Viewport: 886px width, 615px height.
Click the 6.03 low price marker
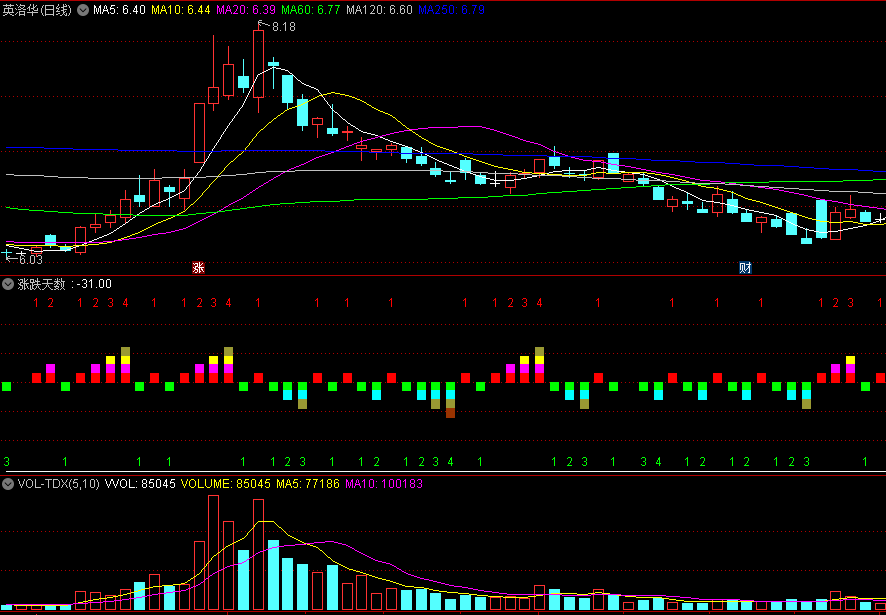click(31, 259)
